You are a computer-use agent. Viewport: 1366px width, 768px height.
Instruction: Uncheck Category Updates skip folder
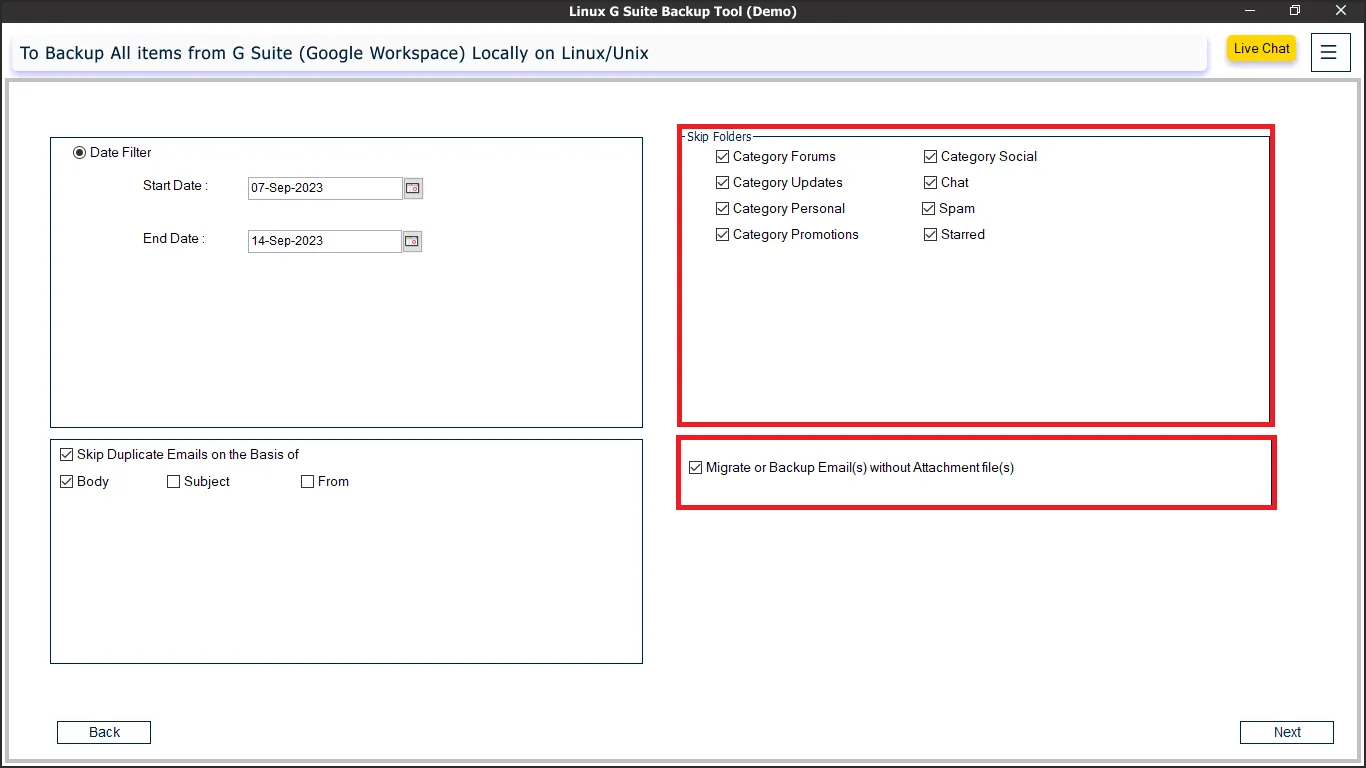pyautogui.click(x=723, y=183)
